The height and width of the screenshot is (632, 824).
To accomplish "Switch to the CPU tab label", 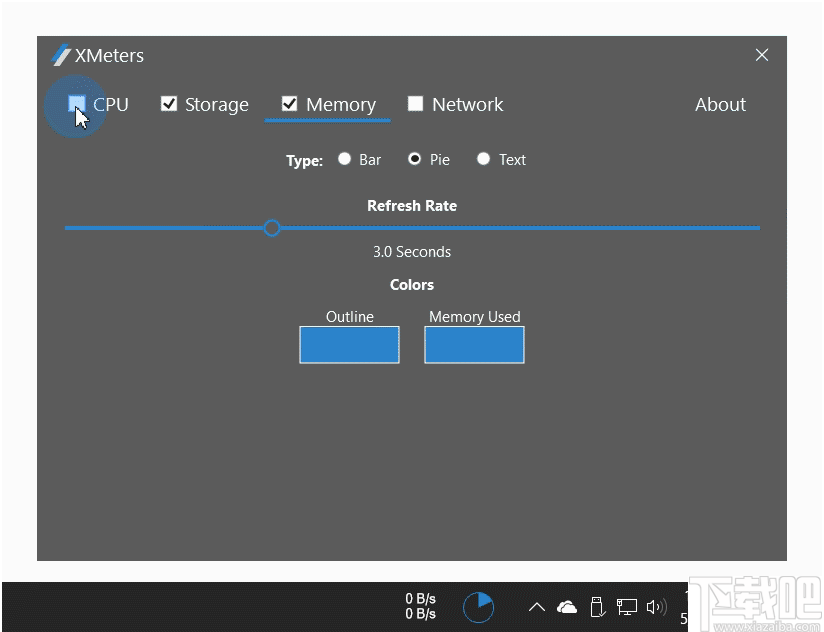I will click(x=111, y=105).
